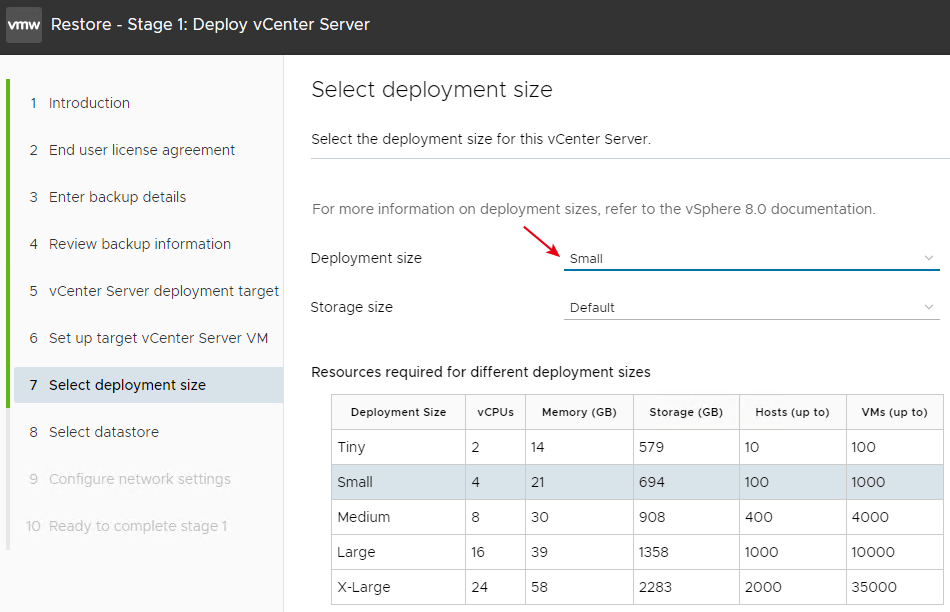Click the Deployment size field label
Image resolution: width=950 pixels, height=612 pixels.
point(366,258)
